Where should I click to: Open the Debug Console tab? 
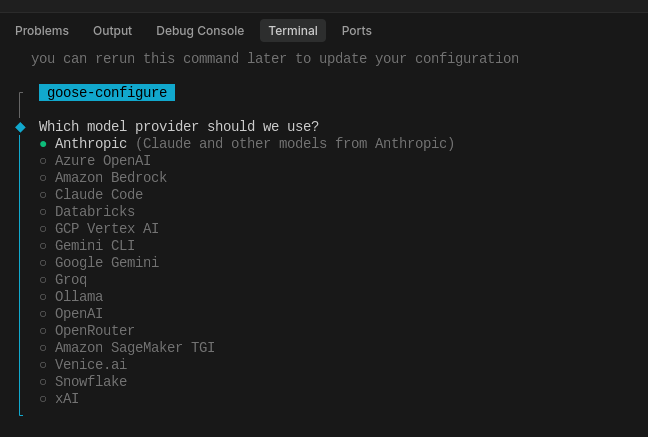(200, 31)
